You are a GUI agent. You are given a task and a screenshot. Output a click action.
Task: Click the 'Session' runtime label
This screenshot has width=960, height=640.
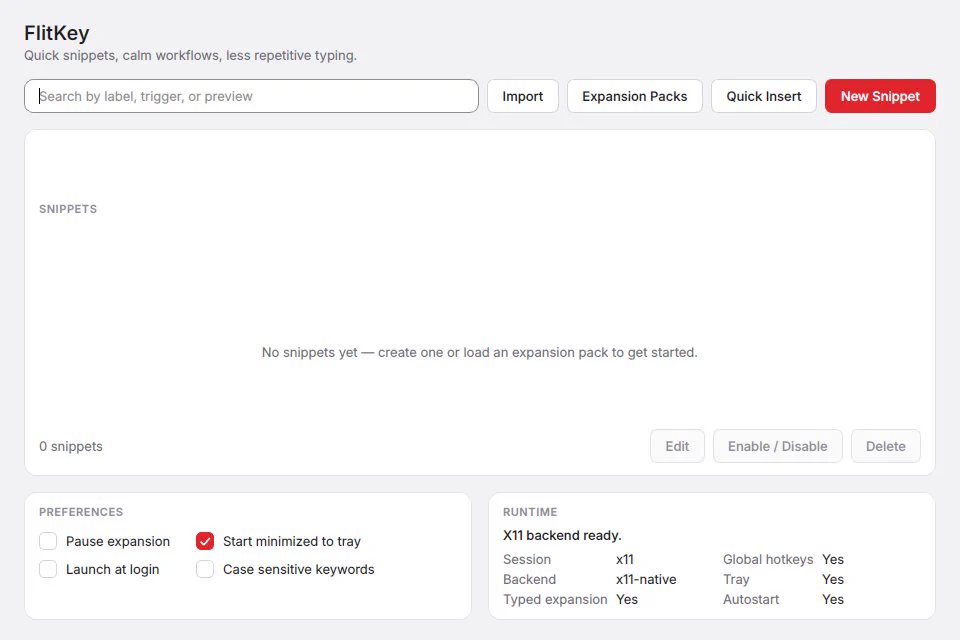527,559
